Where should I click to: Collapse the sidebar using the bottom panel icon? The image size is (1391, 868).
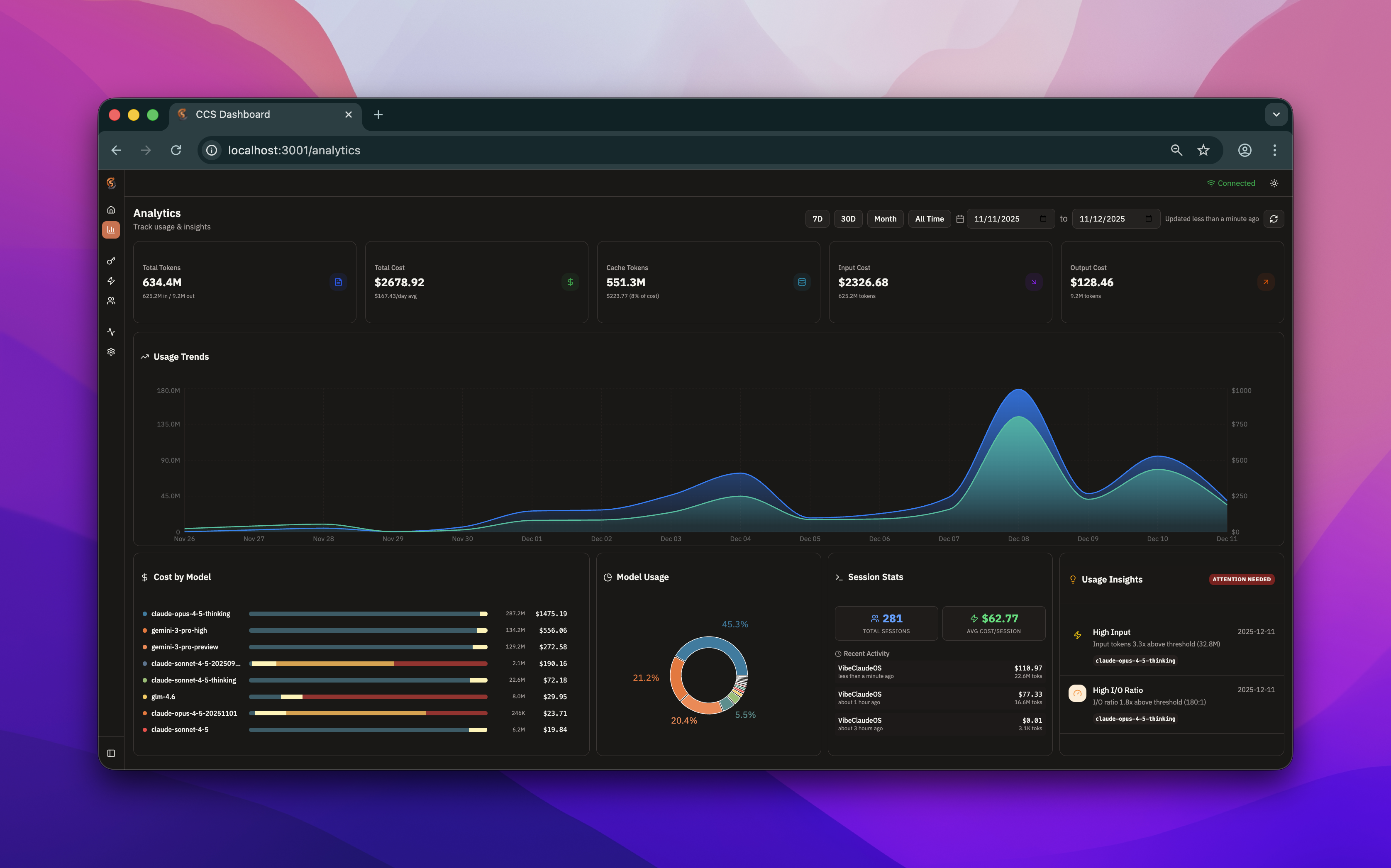111,753
